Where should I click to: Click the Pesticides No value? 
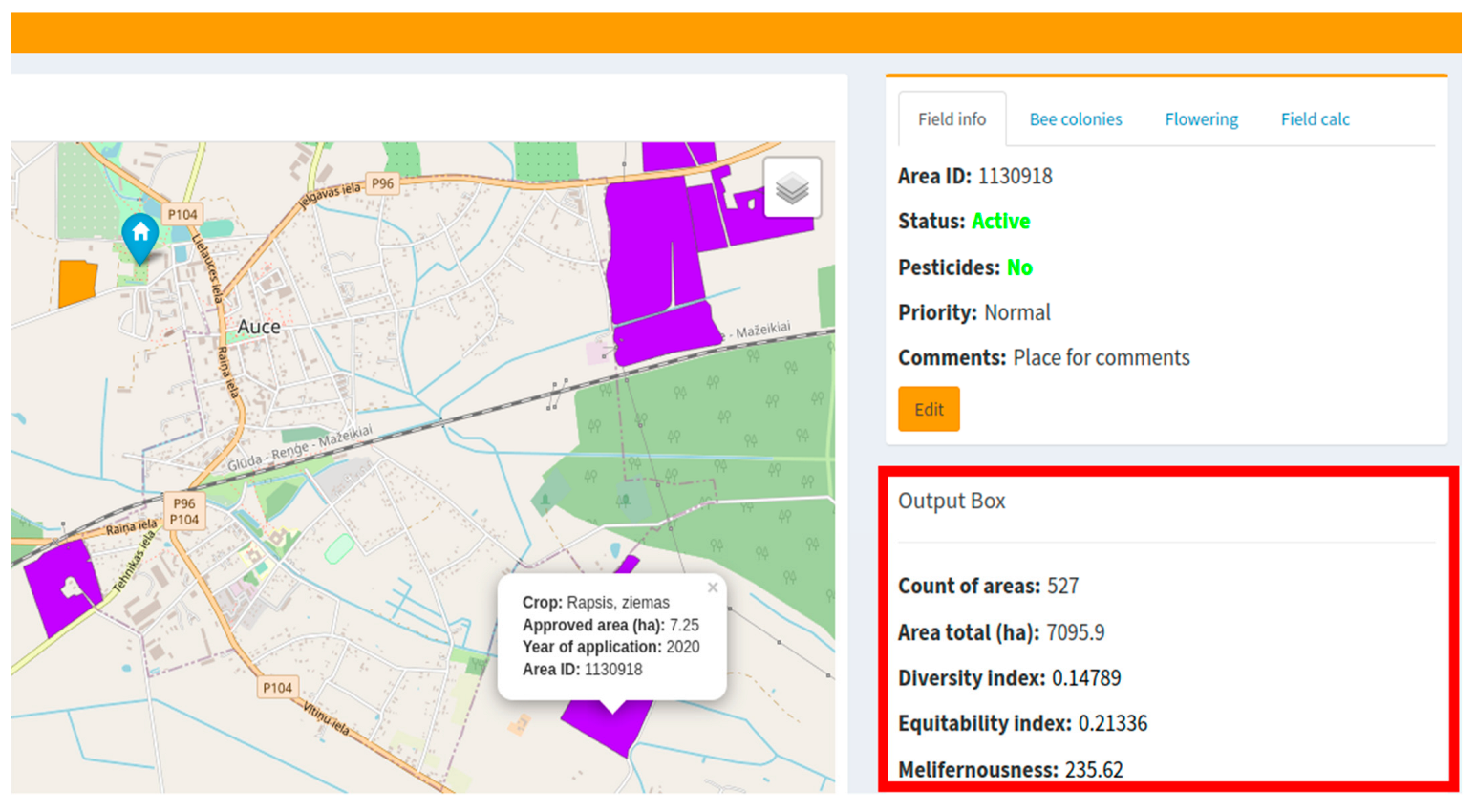1019,267
